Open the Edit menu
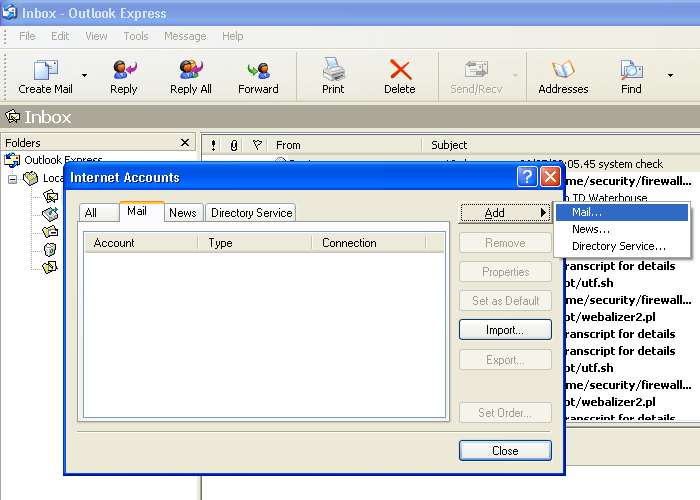Image resolution: width=700 pixels, height=500 pixels. click(x=60, y=36)
